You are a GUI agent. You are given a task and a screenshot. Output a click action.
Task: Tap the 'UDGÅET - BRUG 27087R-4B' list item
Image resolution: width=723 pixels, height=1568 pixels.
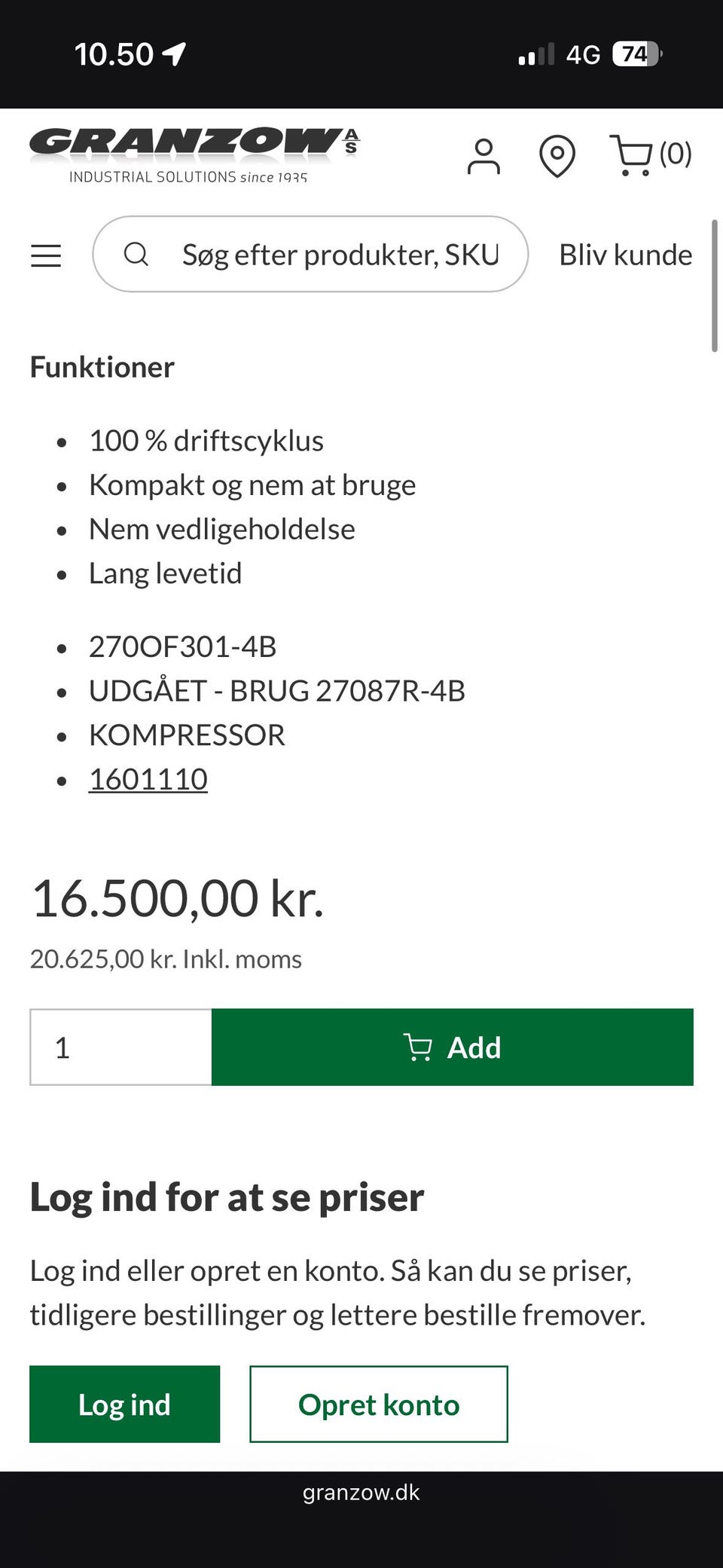click(277, 691)
